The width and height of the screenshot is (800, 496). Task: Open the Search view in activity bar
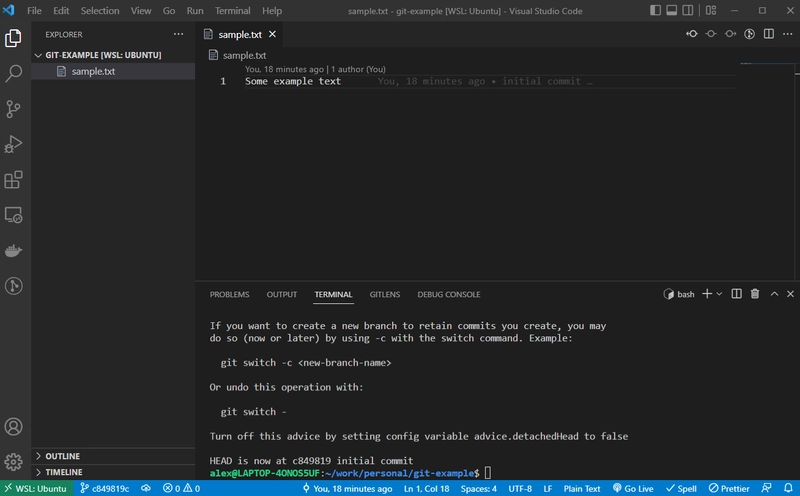[13, 73]
